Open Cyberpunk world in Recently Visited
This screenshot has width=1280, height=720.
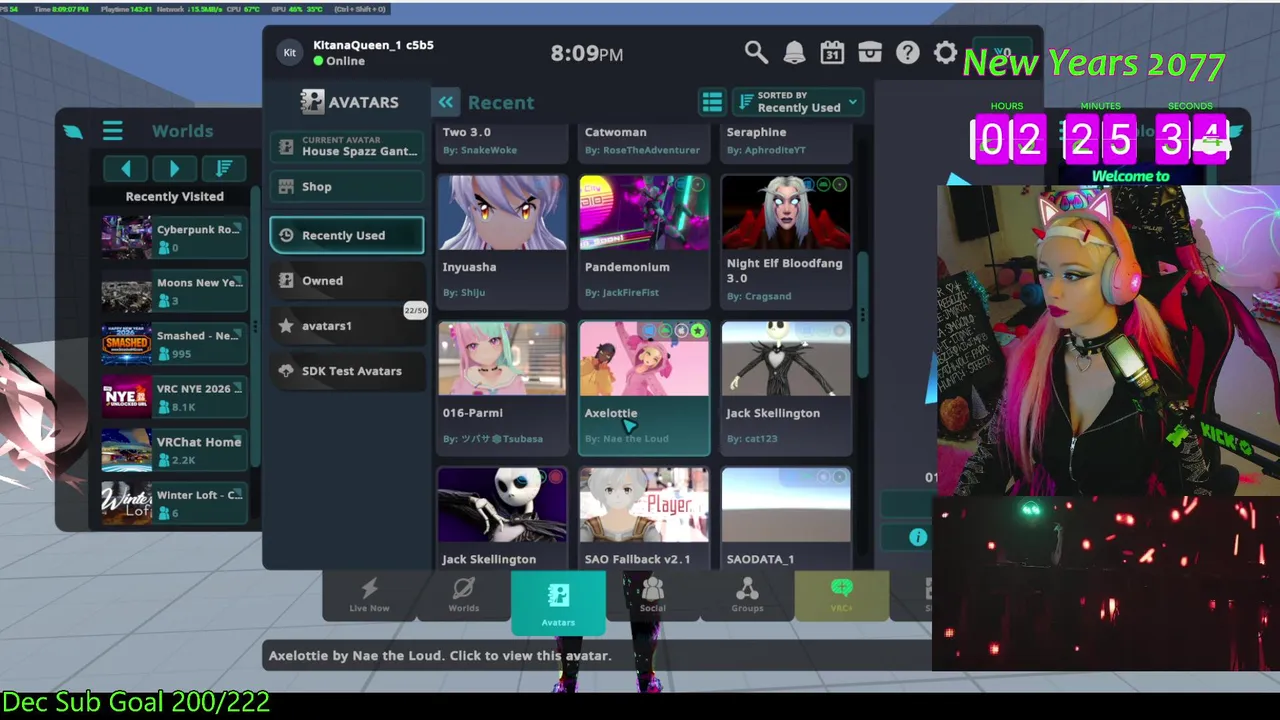coord(174,238)
